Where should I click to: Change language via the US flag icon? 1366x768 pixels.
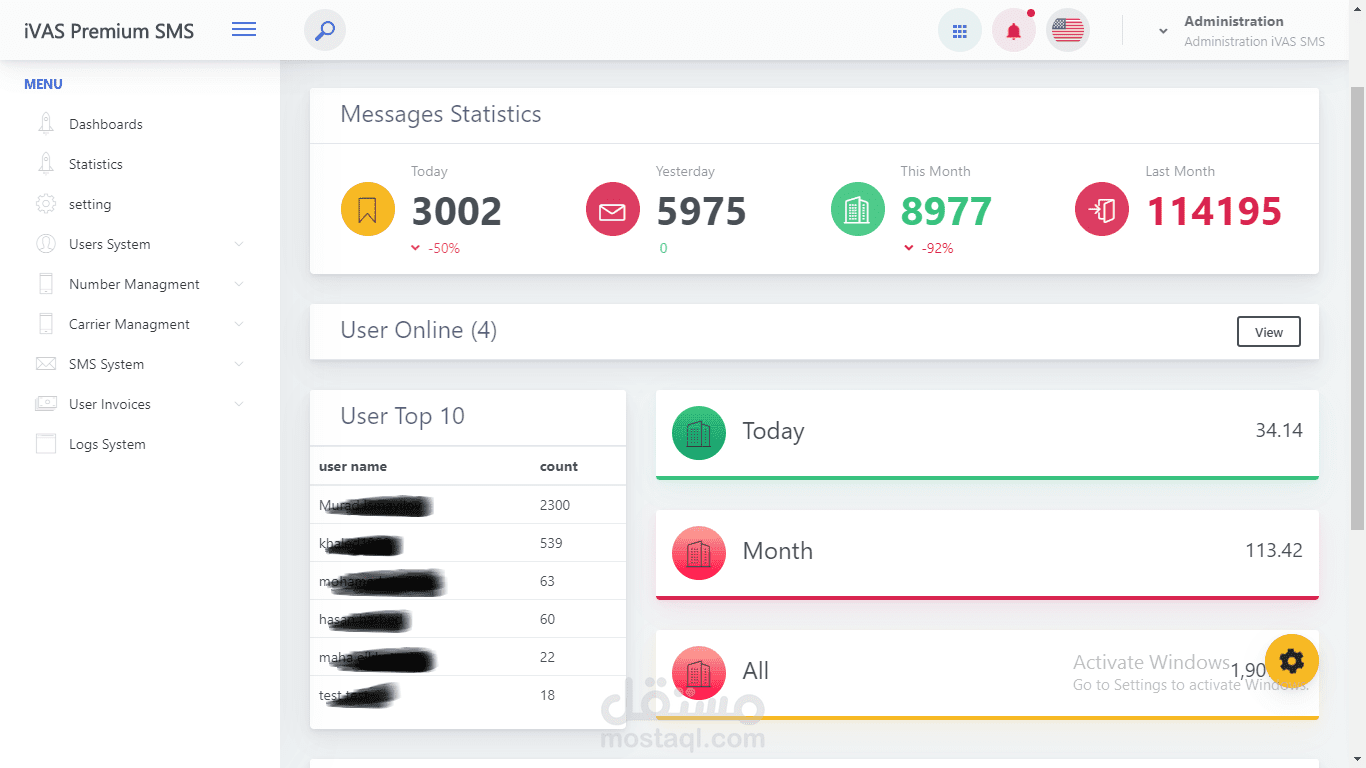pyautogui.click(x=1068, y=31)
